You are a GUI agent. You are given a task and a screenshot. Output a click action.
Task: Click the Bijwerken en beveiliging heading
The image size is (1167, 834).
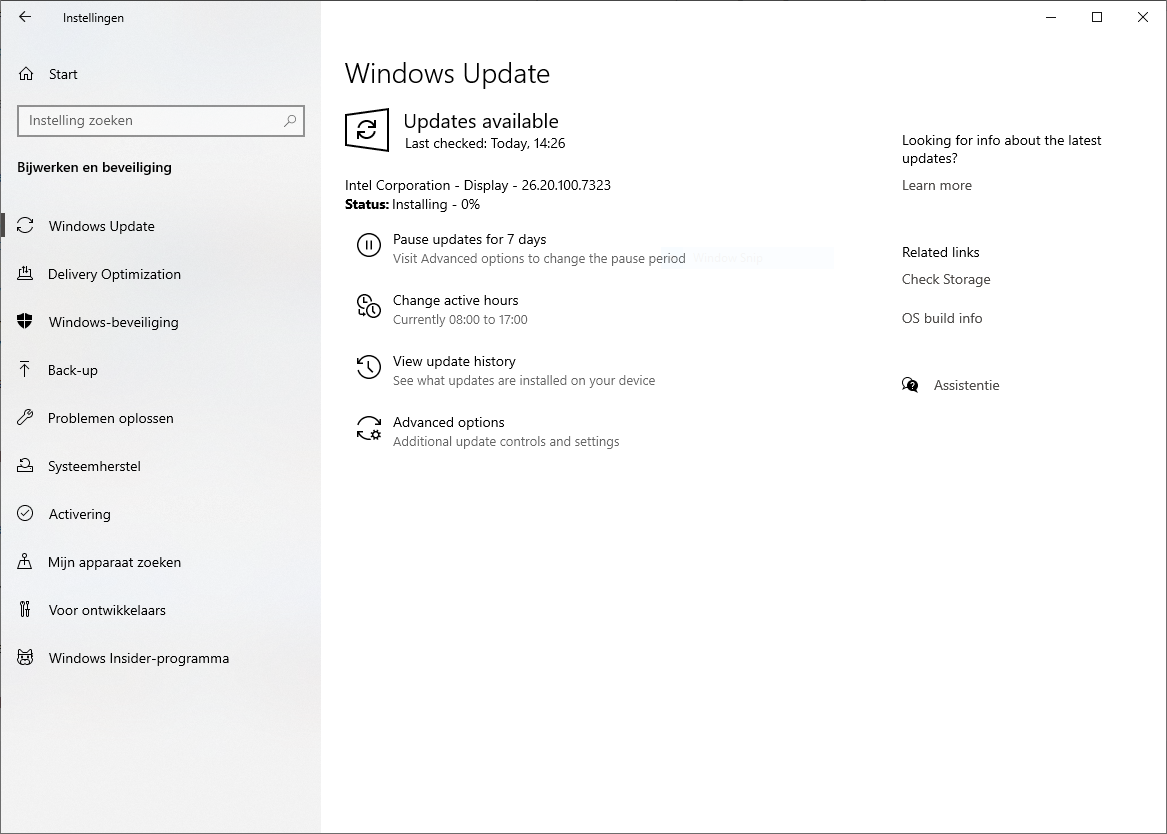95,167
